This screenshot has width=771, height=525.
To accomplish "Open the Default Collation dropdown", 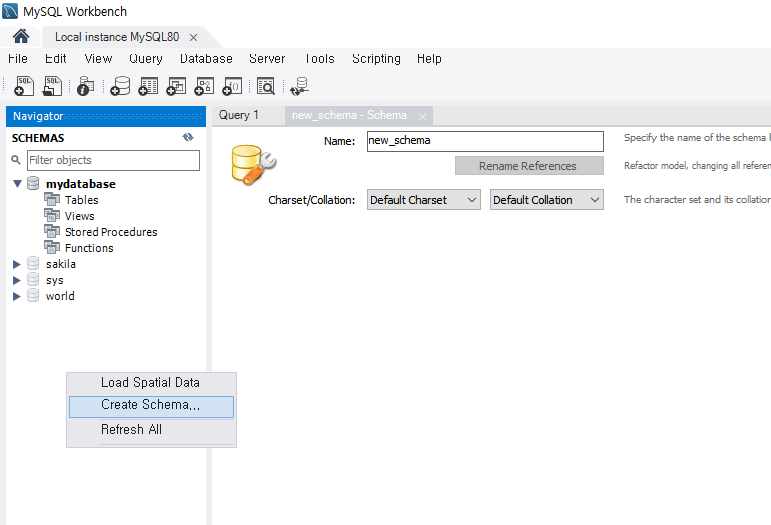I will click(x=546, y=200).
